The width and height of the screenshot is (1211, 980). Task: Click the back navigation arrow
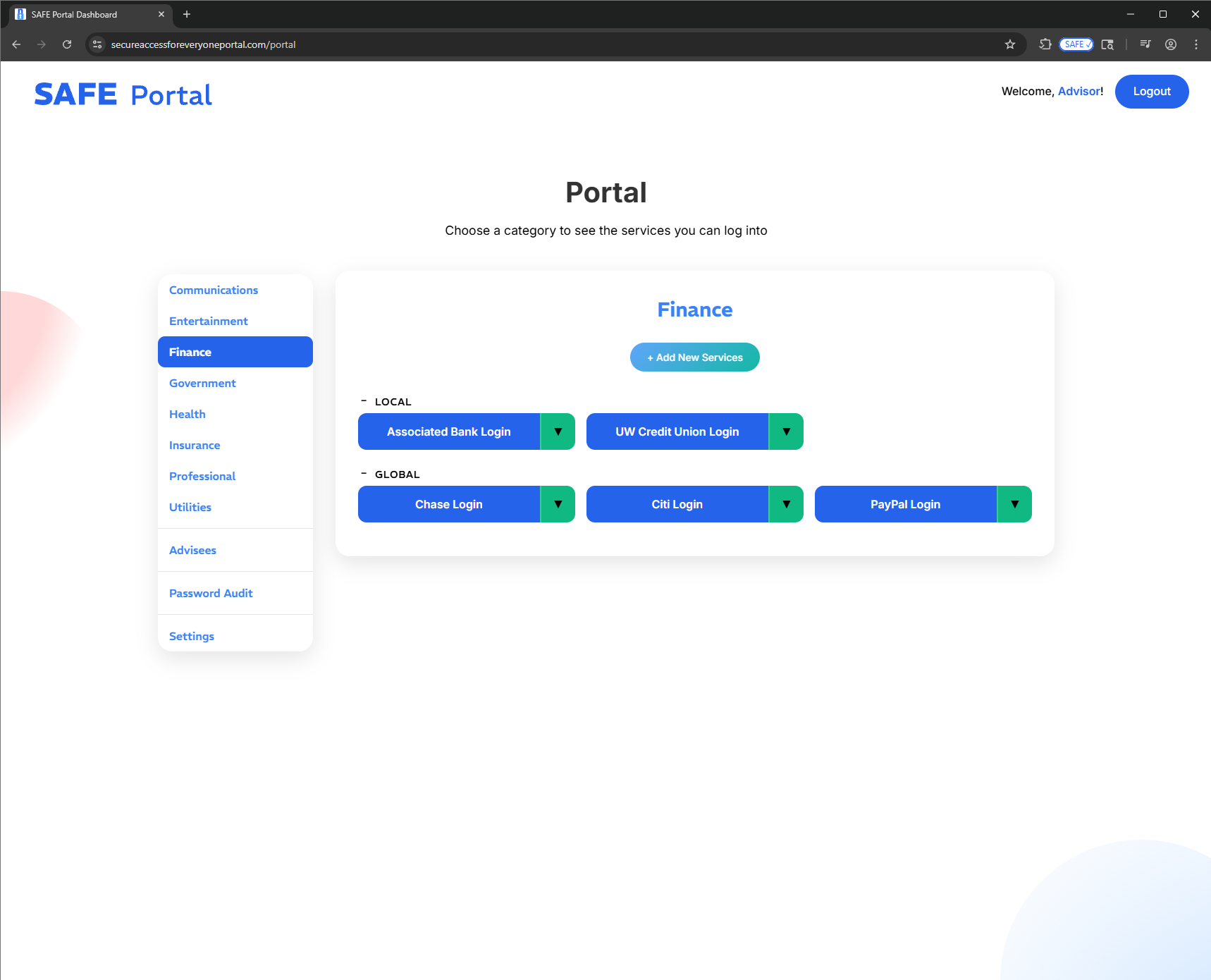pos(16,44)
